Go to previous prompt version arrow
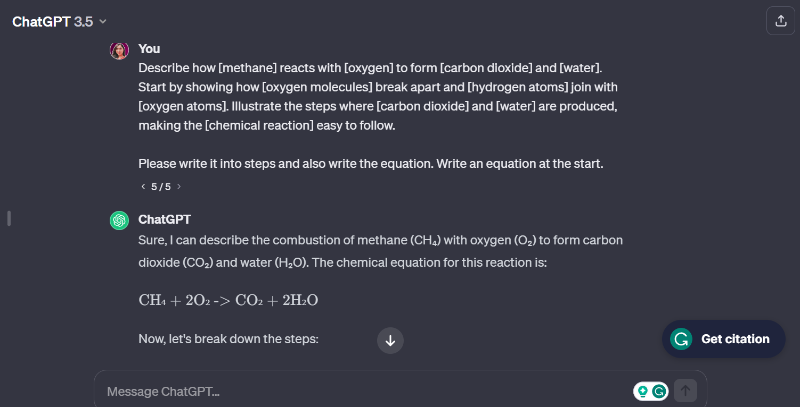800x407 pixels. pos(144,186)
